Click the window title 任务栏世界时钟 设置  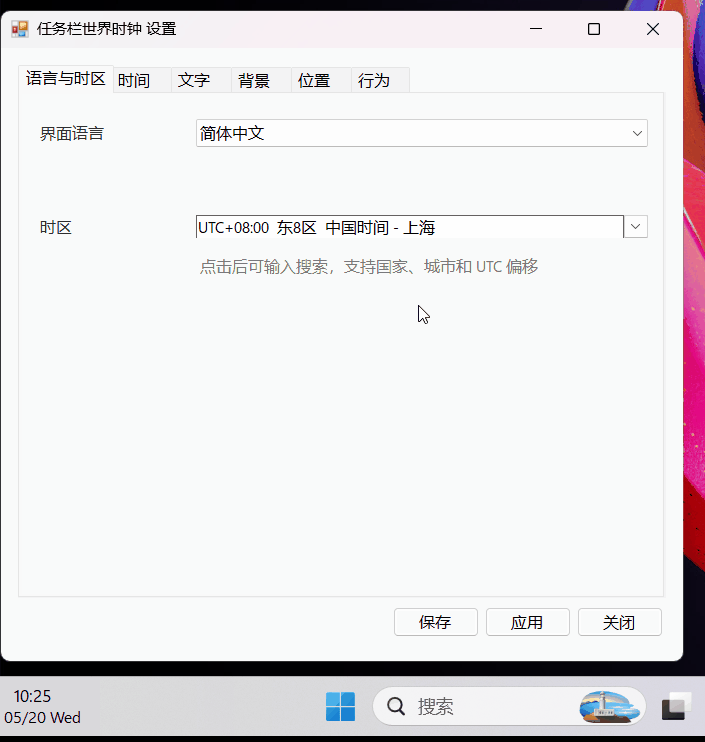tap(106, 29)
